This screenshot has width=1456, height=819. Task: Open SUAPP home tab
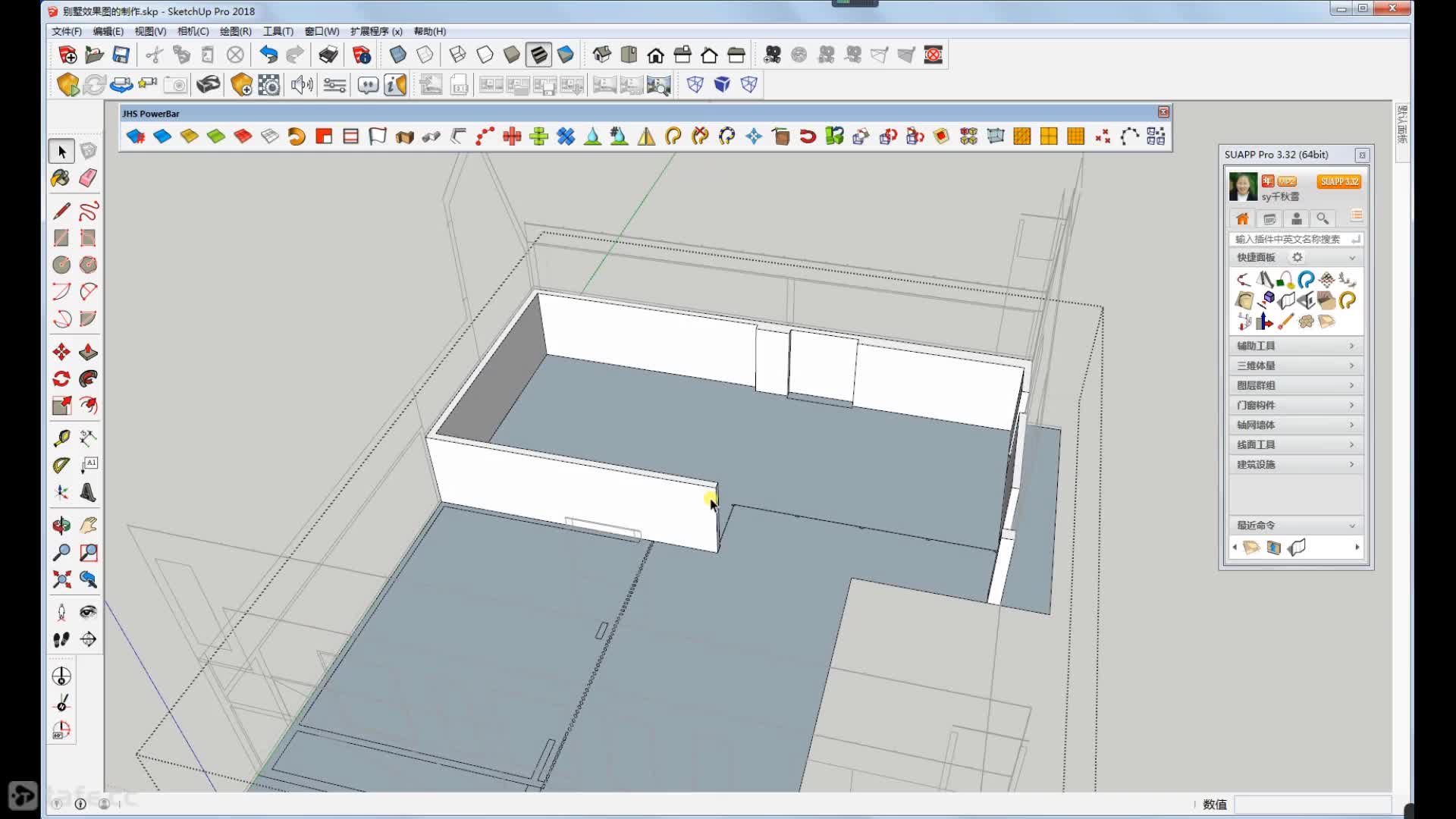(1242, 218)
